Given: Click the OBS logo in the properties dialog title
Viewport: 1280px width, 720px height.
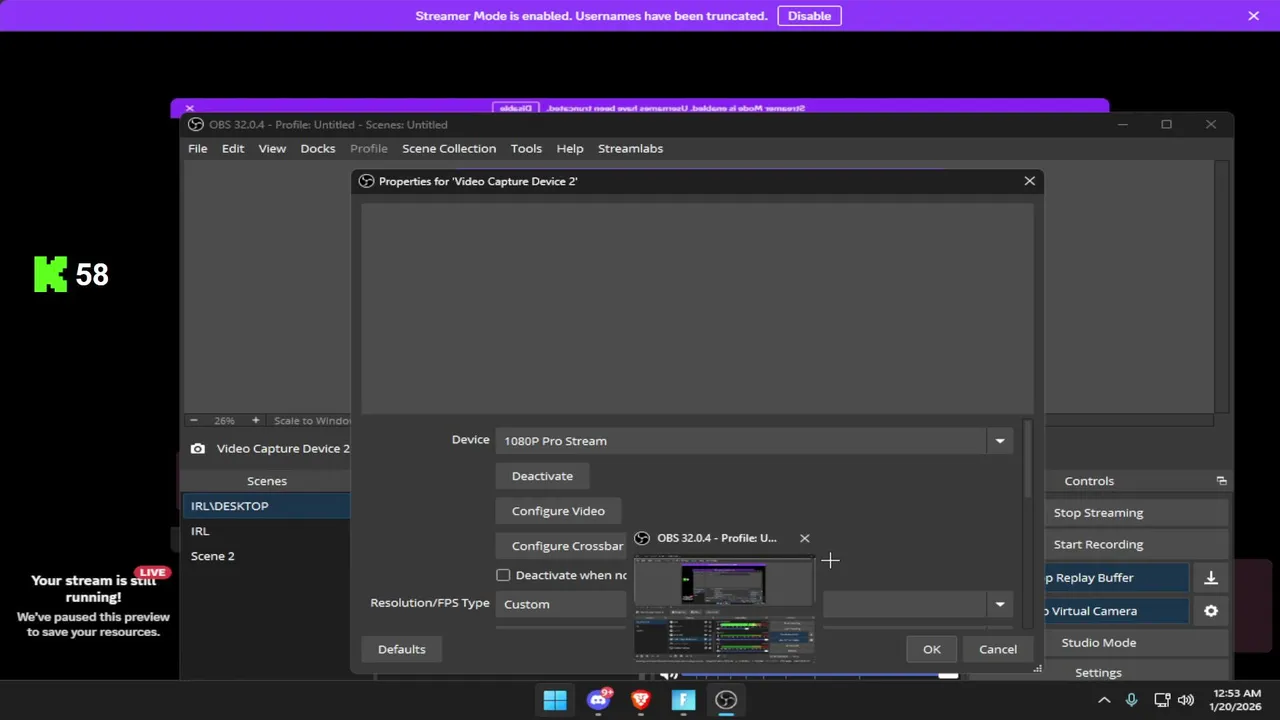Looking at the screenshot, I should coord(366,181).
